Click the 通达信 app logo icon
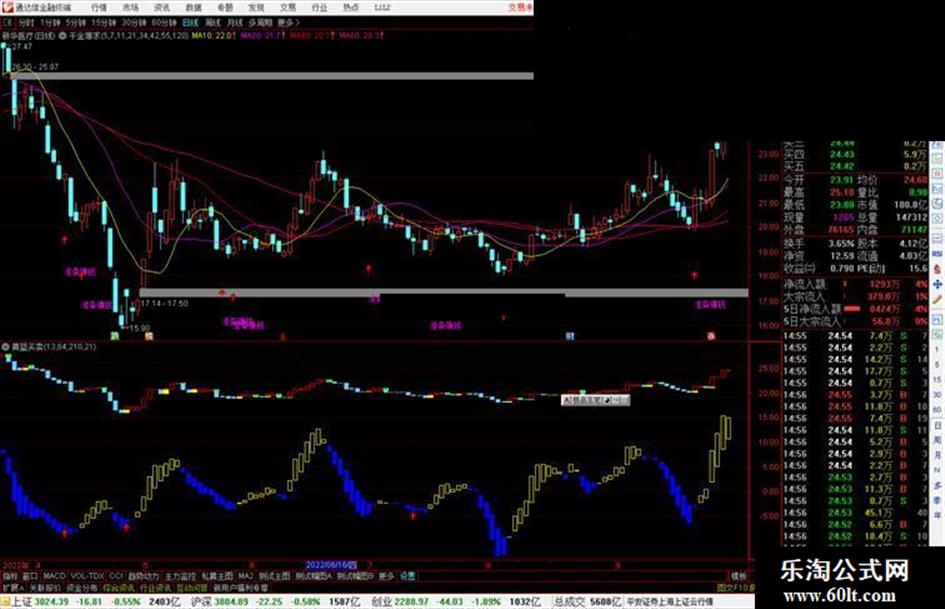The width and height of the screenshot is (945, 609). point(7,7)
